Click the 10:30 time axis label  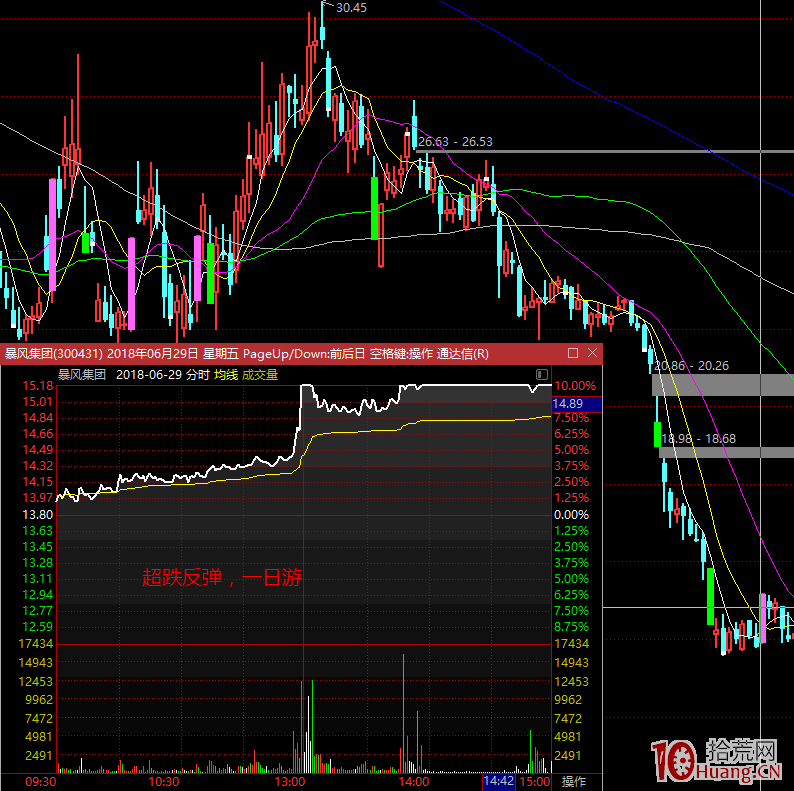click(164, 782)
